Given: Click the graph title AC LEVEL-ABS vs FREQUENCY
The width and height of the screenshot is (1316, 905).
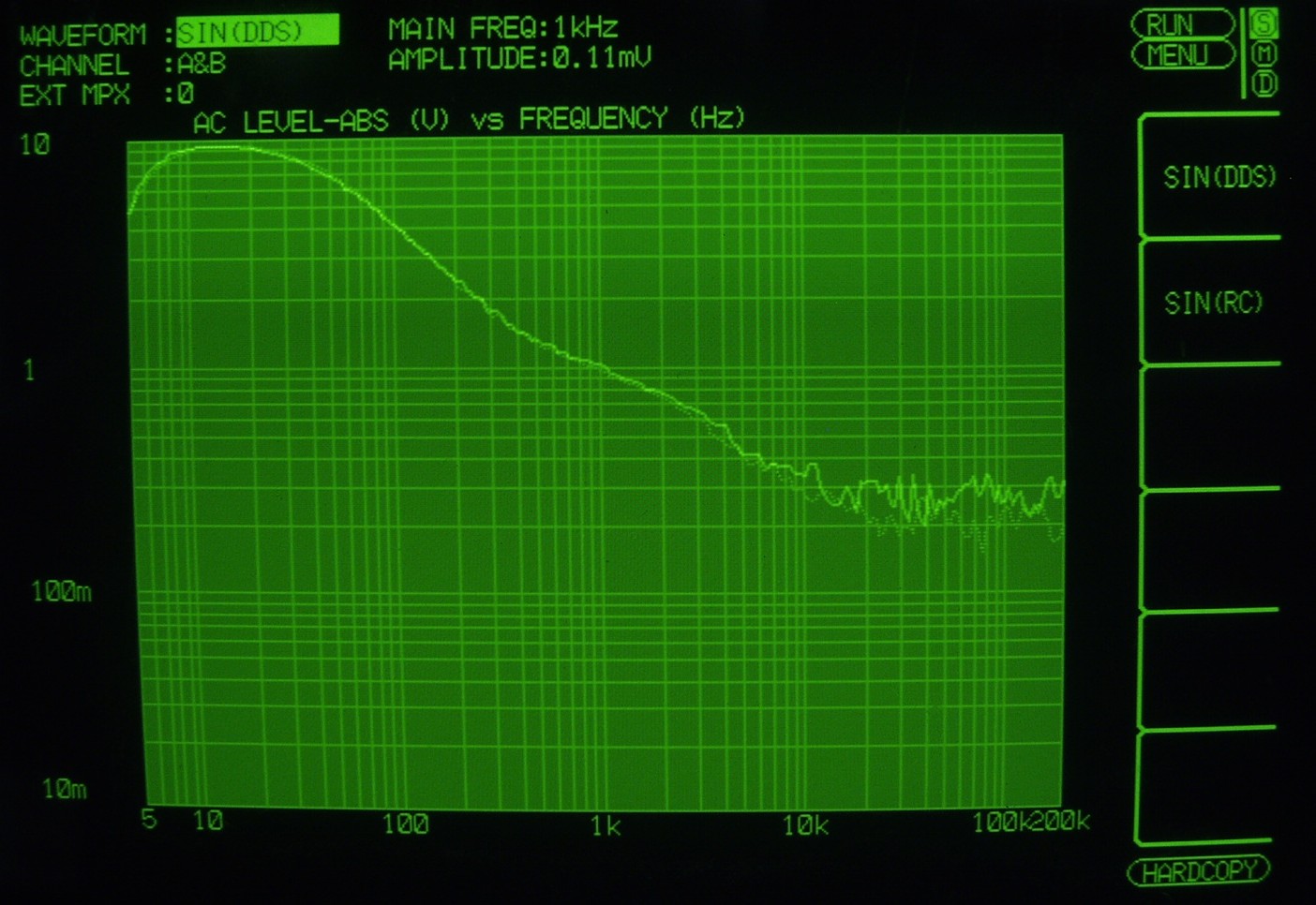Looking at the screenshot, I should (x=469, y=119).
